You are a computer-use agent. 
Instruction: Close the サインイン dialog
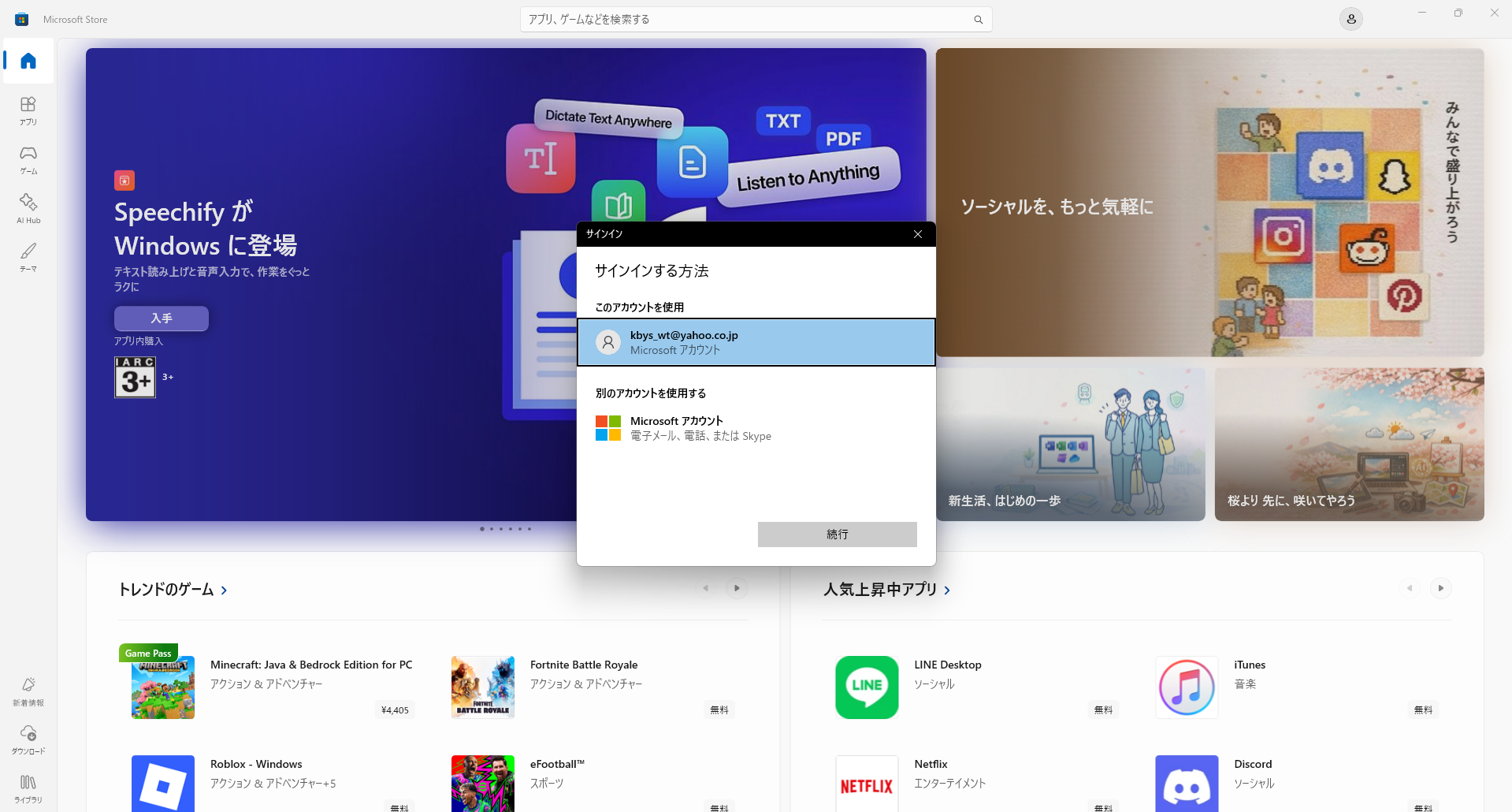point(917,233)
